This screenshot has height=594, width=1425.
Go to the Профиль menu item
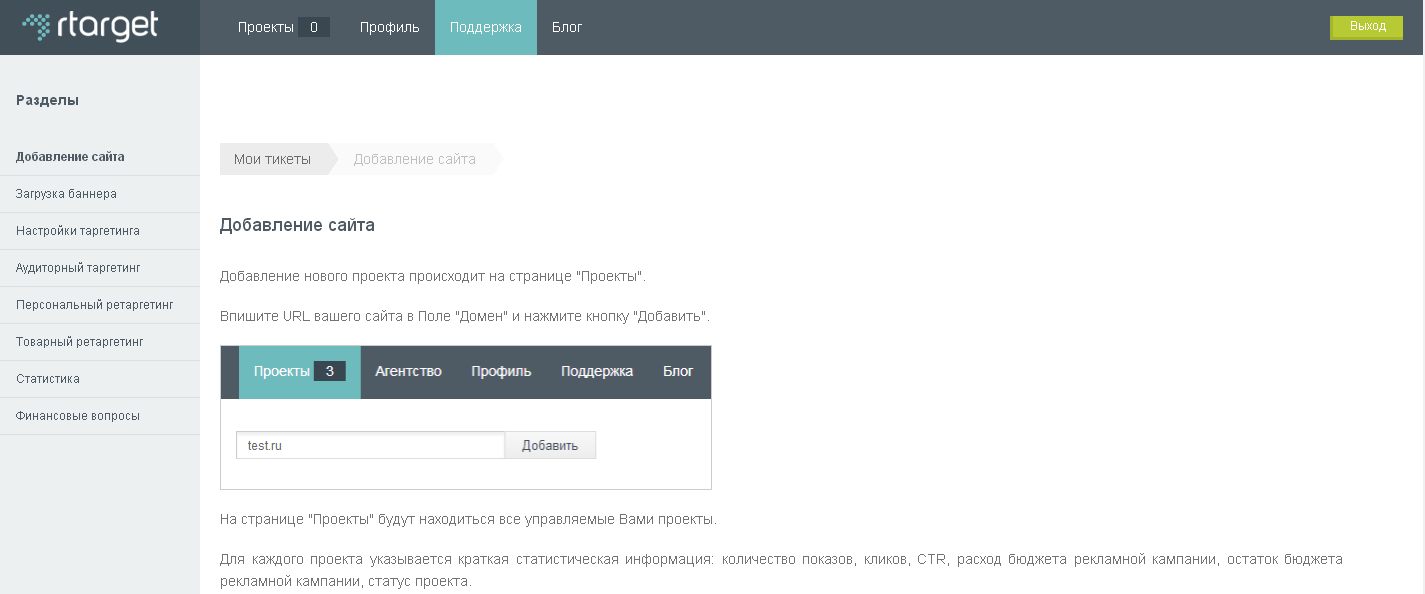pyautogui.click(x=390, y=27)
